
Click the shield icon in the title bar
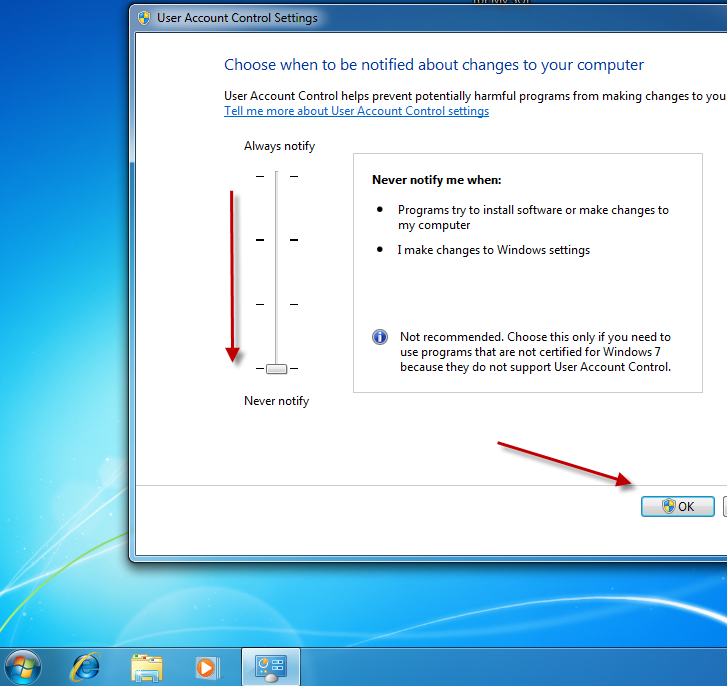[x=144, y=18]
